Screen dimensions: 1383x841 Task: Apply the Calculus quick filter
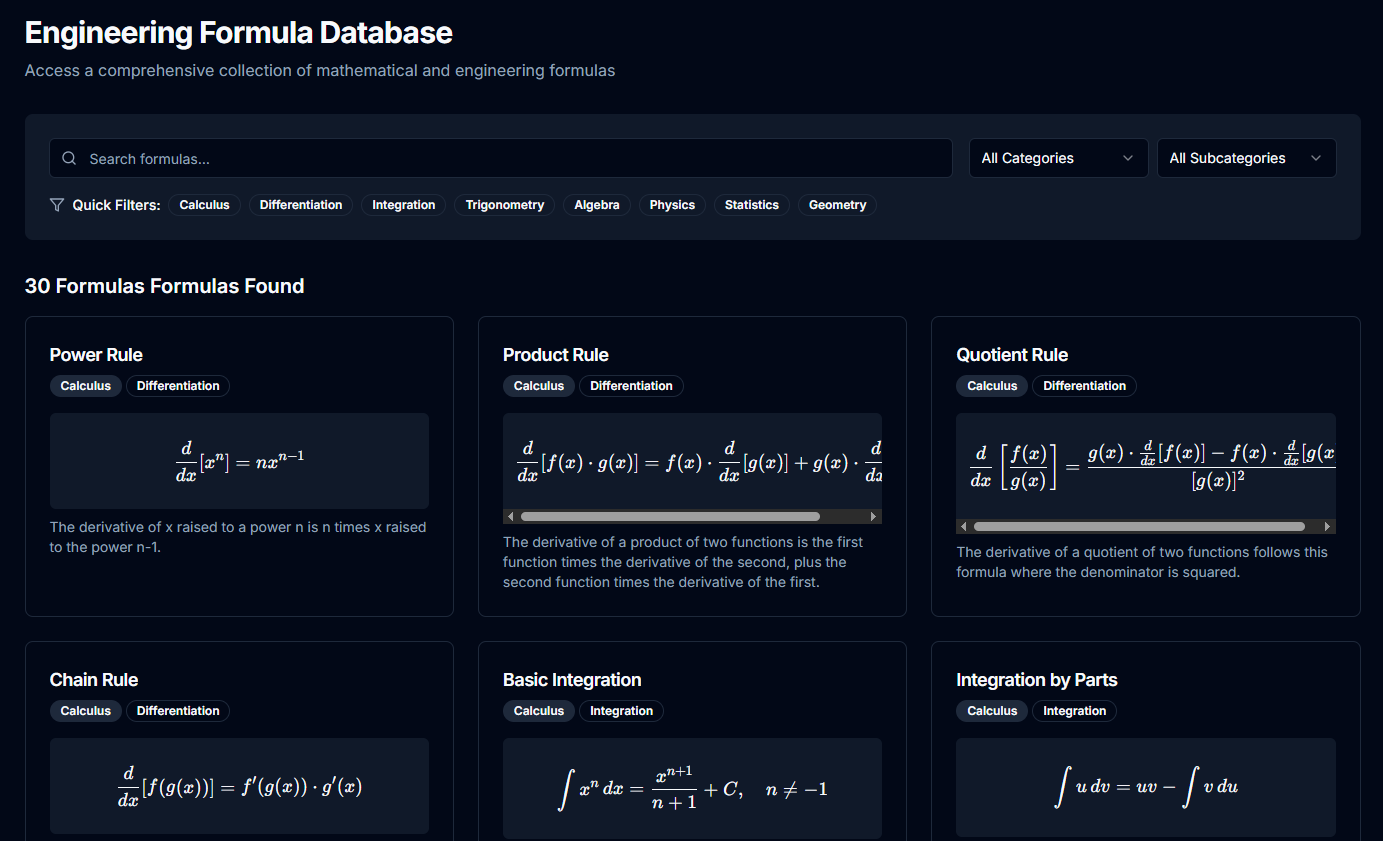tap(204, 204)
